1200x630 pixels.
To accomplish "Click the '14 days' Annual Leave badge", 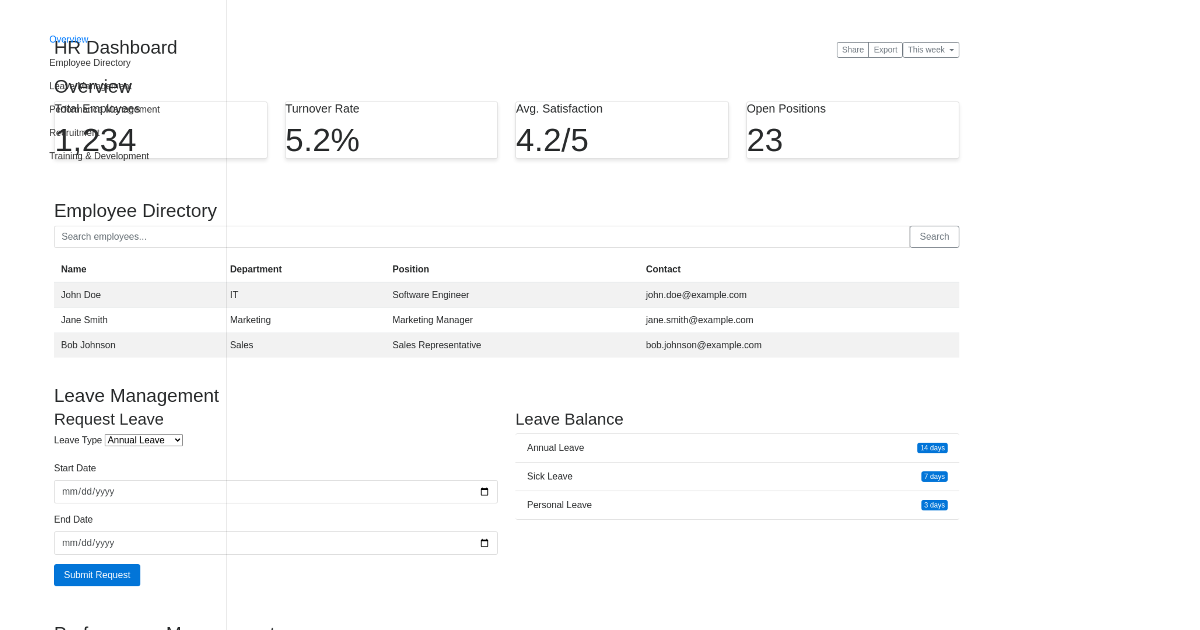I will [x=932, y=448].
